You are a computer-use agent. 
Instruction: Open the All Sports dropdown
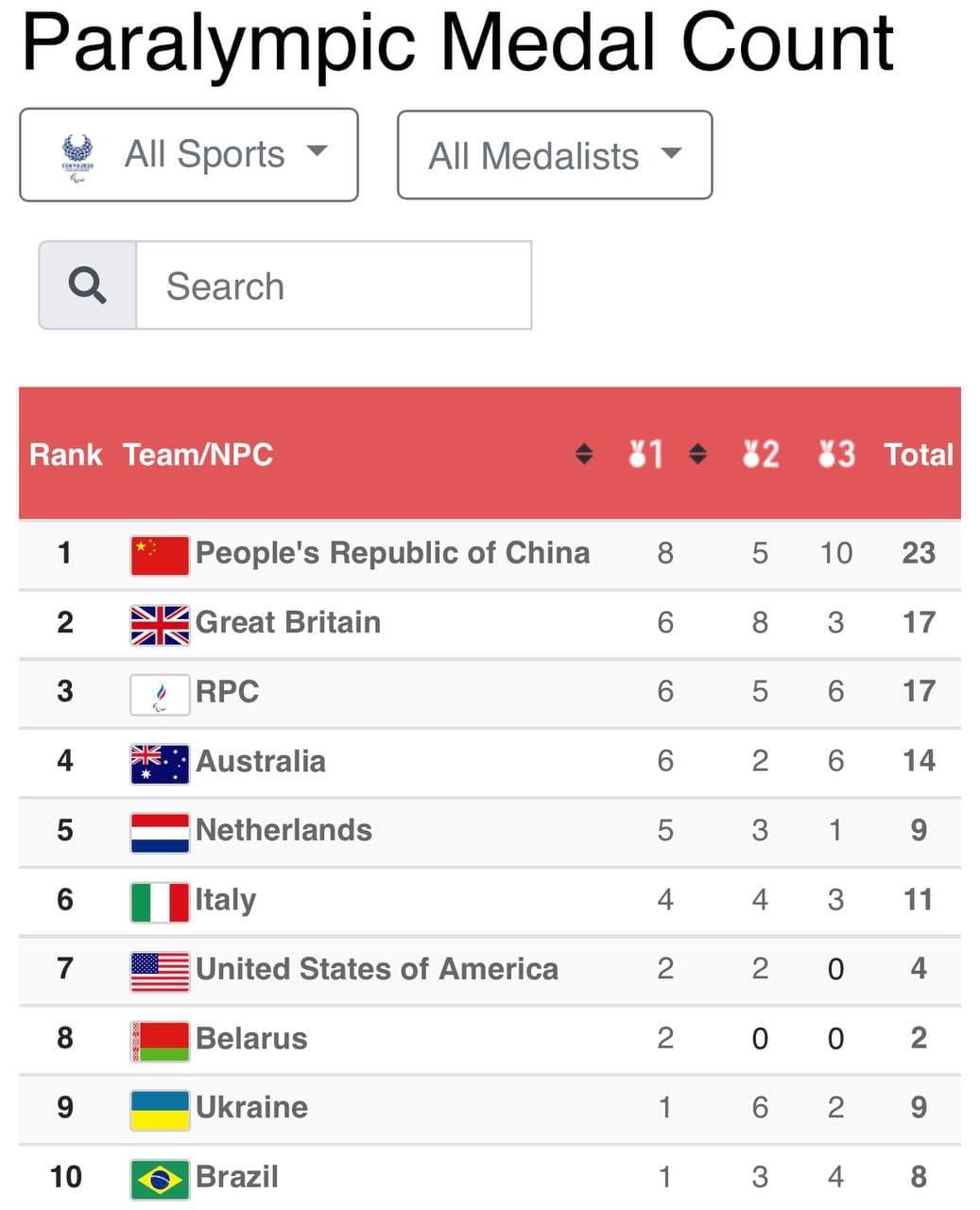[x=189, y=155]
